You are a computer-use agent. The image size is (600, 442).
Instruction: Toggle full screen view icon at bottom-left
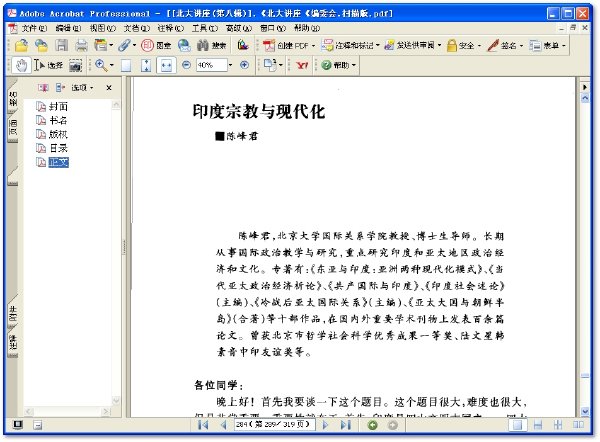18,424
